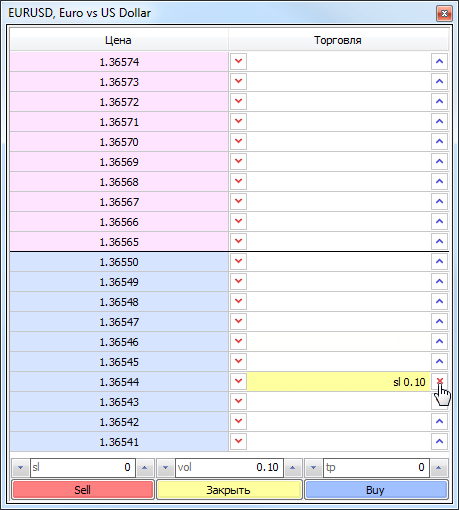Click red down arrow at 1.36550
This screenshot has width=459, height=510.
click(x=238, y=261)
